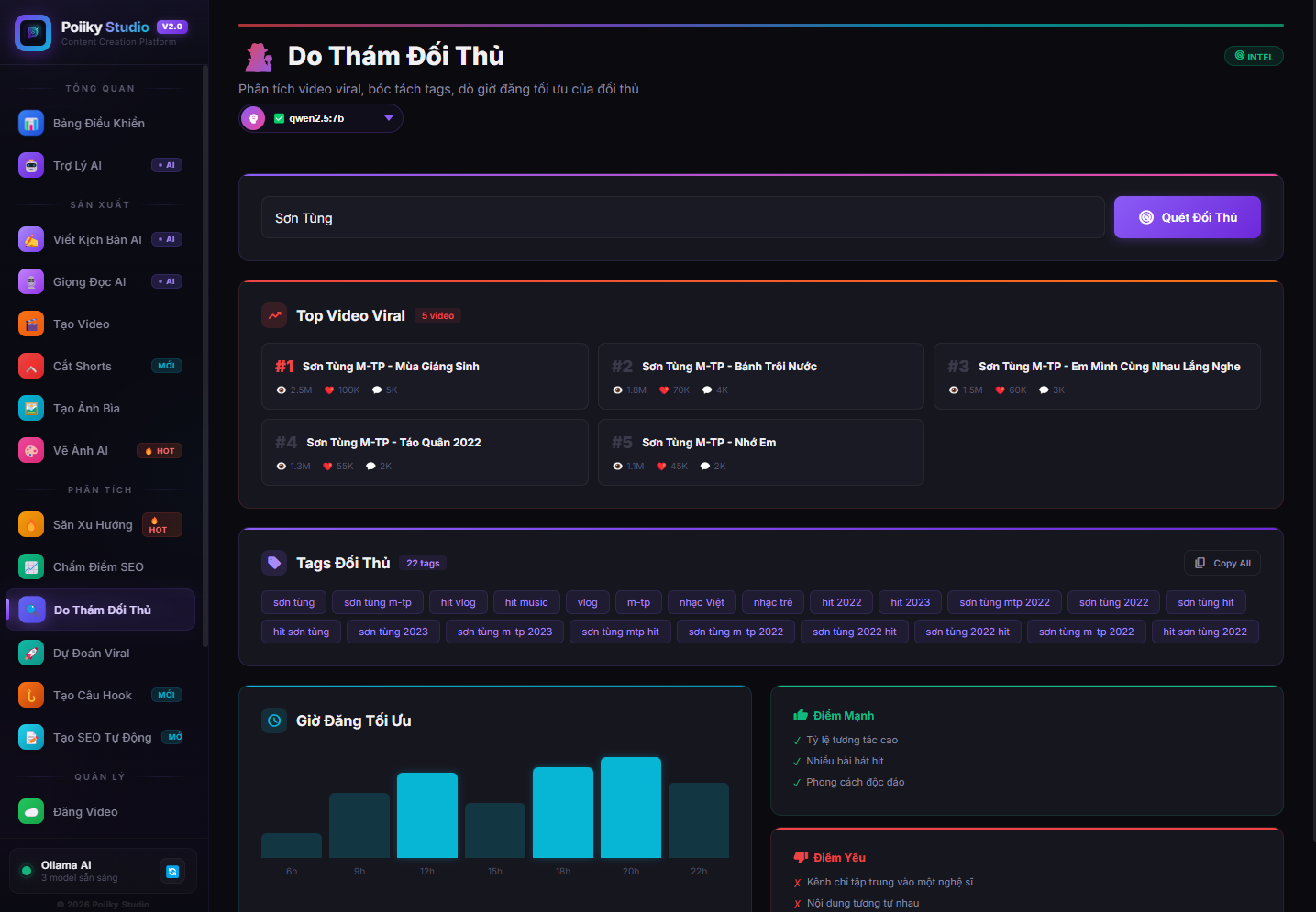1316x912 pixels.
Task: Open Vẽ Ảnh AI palette icon
Action: 31,450
